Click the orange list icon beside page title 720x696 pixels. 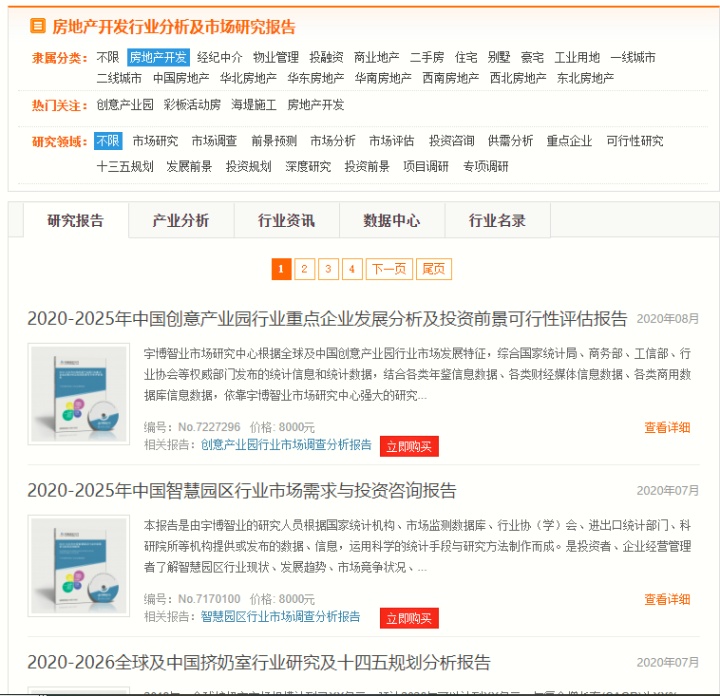point(38,26)
